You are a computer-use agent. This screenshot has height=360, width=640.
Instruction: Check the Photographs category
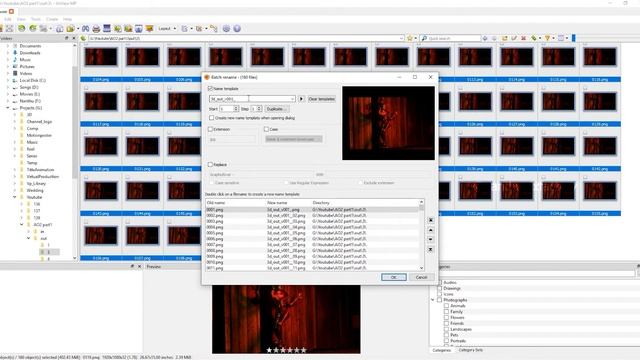440,300
